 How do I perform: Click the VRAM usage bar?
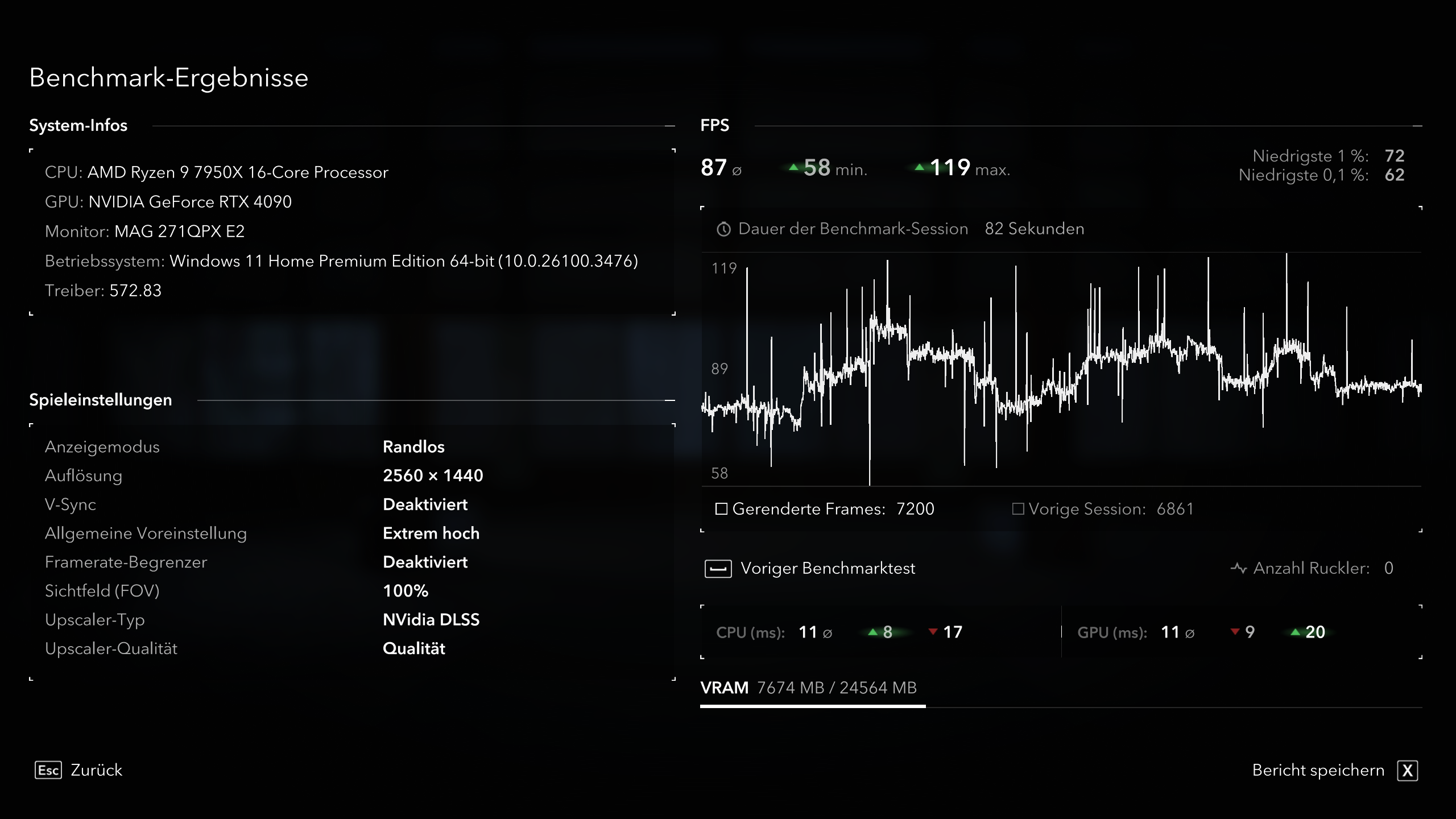812,706
